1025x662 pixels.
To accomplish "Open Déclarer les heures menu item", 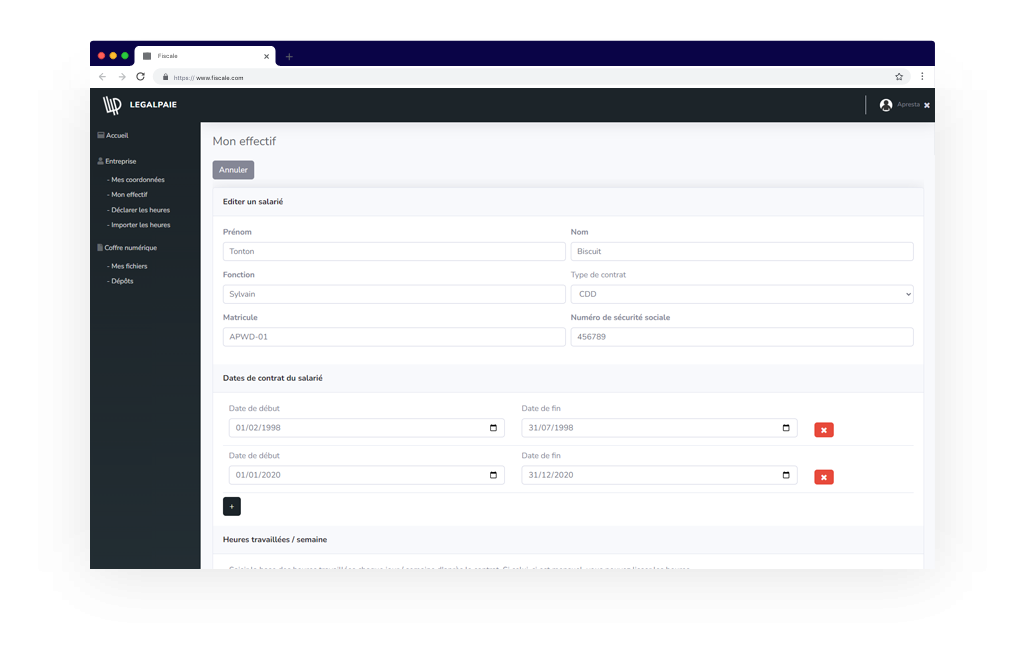I will 140,210.
